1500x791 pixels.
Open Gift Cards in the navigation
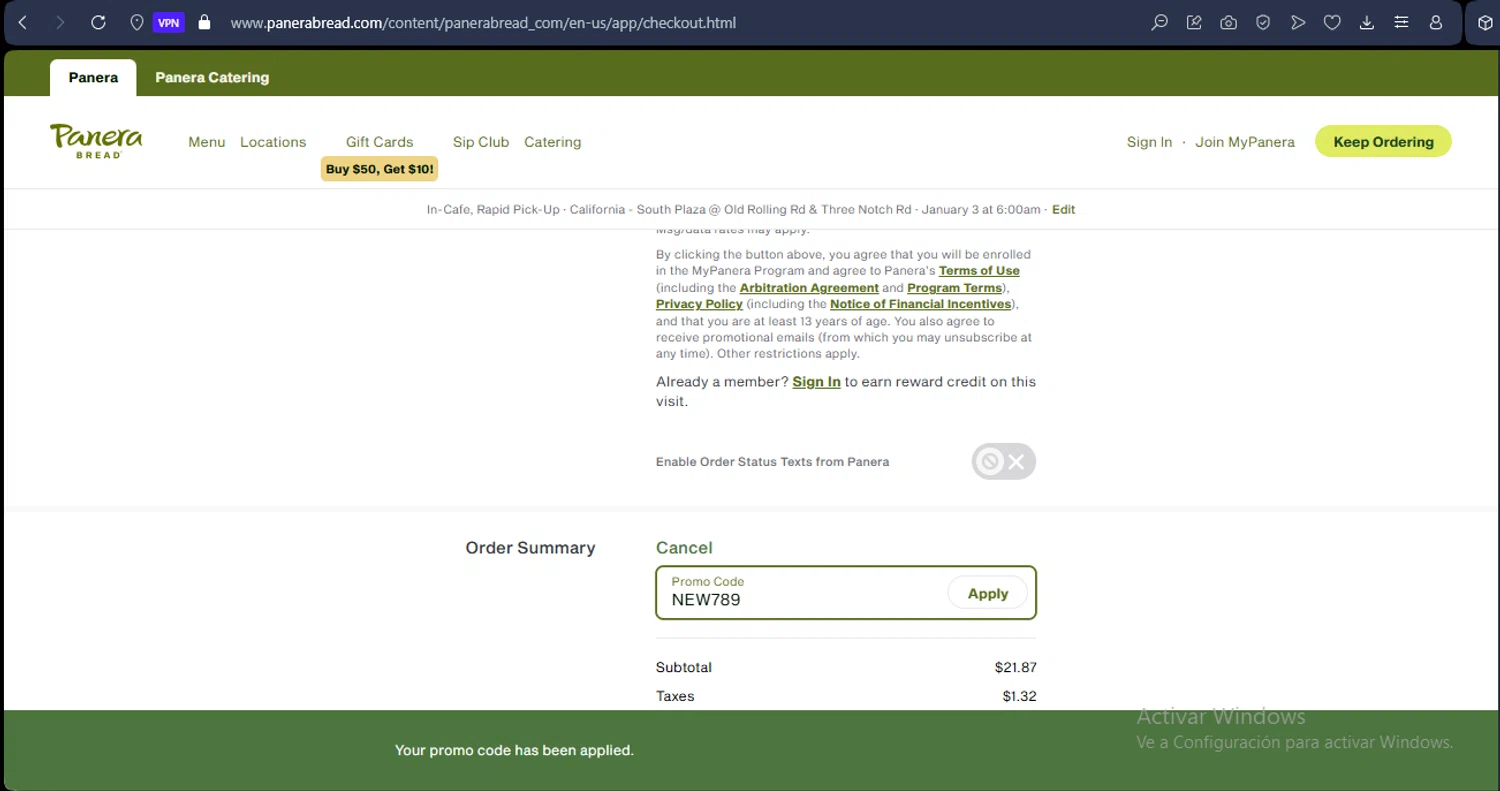tap(379, 142)
